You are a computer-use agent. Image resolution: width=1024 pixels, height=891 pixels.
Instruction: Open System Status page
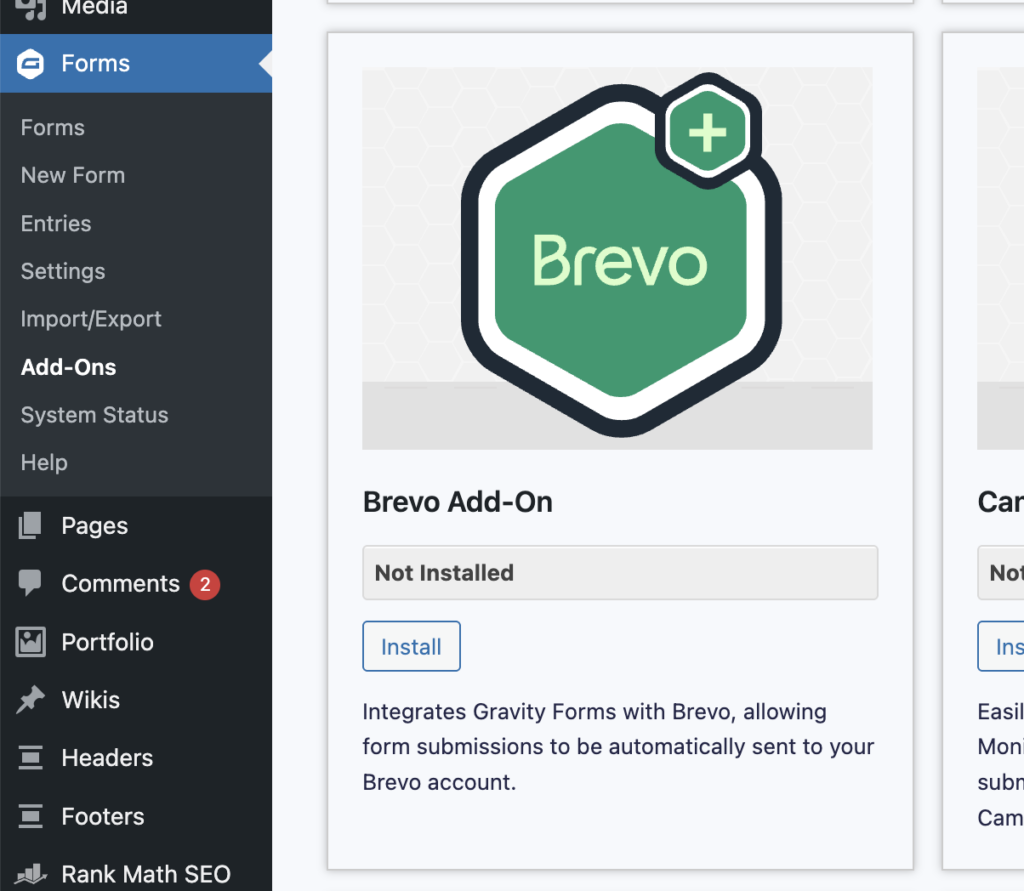[x=95, y=415]
